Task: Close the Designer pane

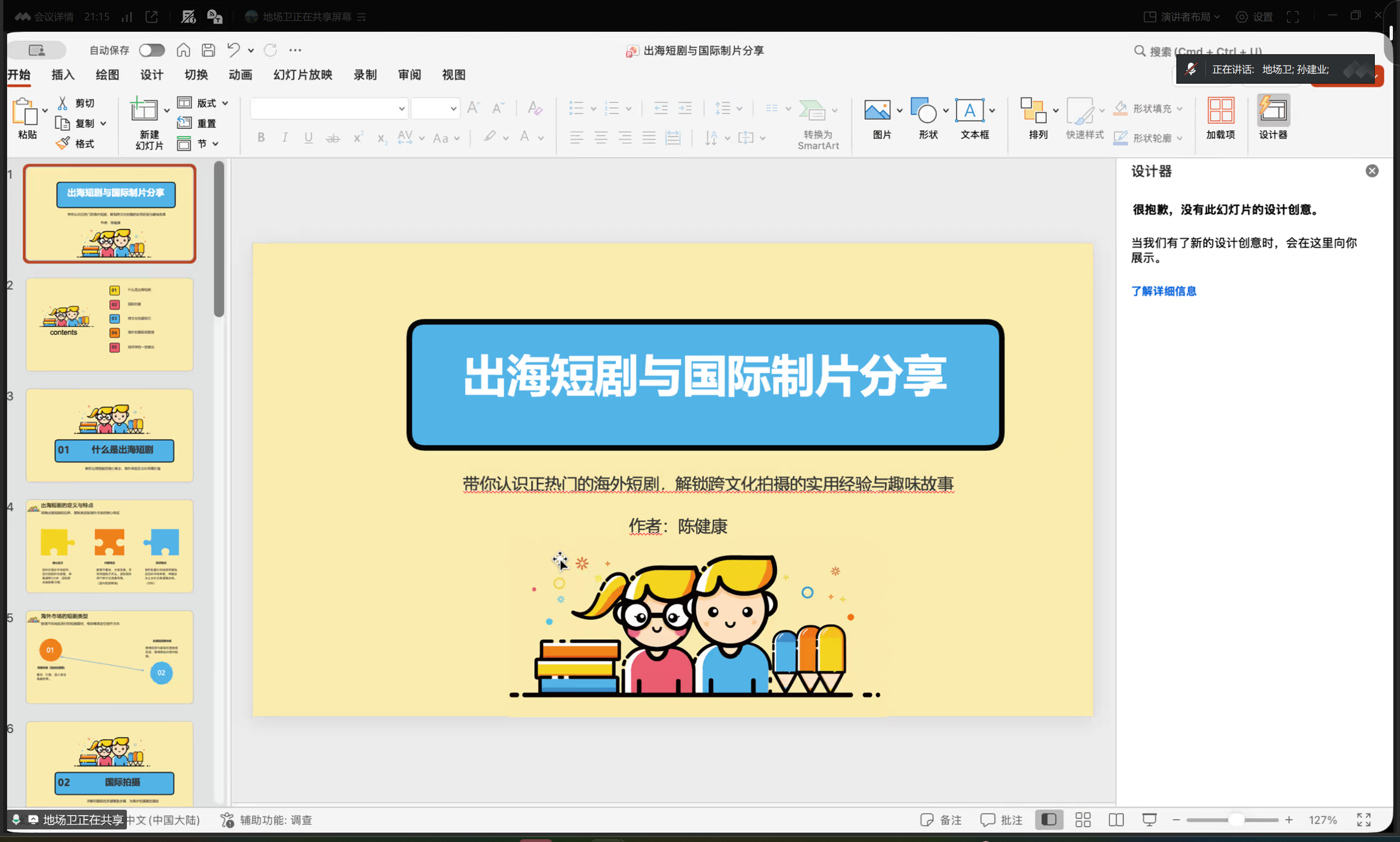Action: coord(1372,171)
